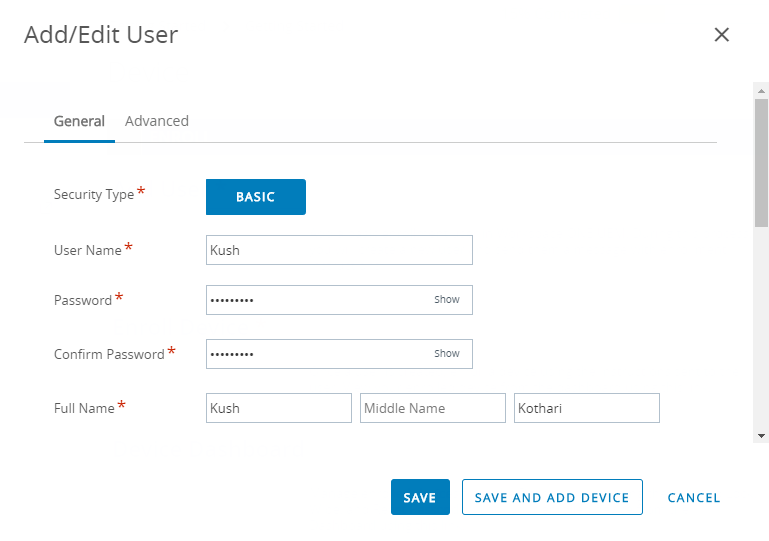Viewport: 769px width, 541px height.
Task: Cancel editing the user
Action: pos(693,498)
